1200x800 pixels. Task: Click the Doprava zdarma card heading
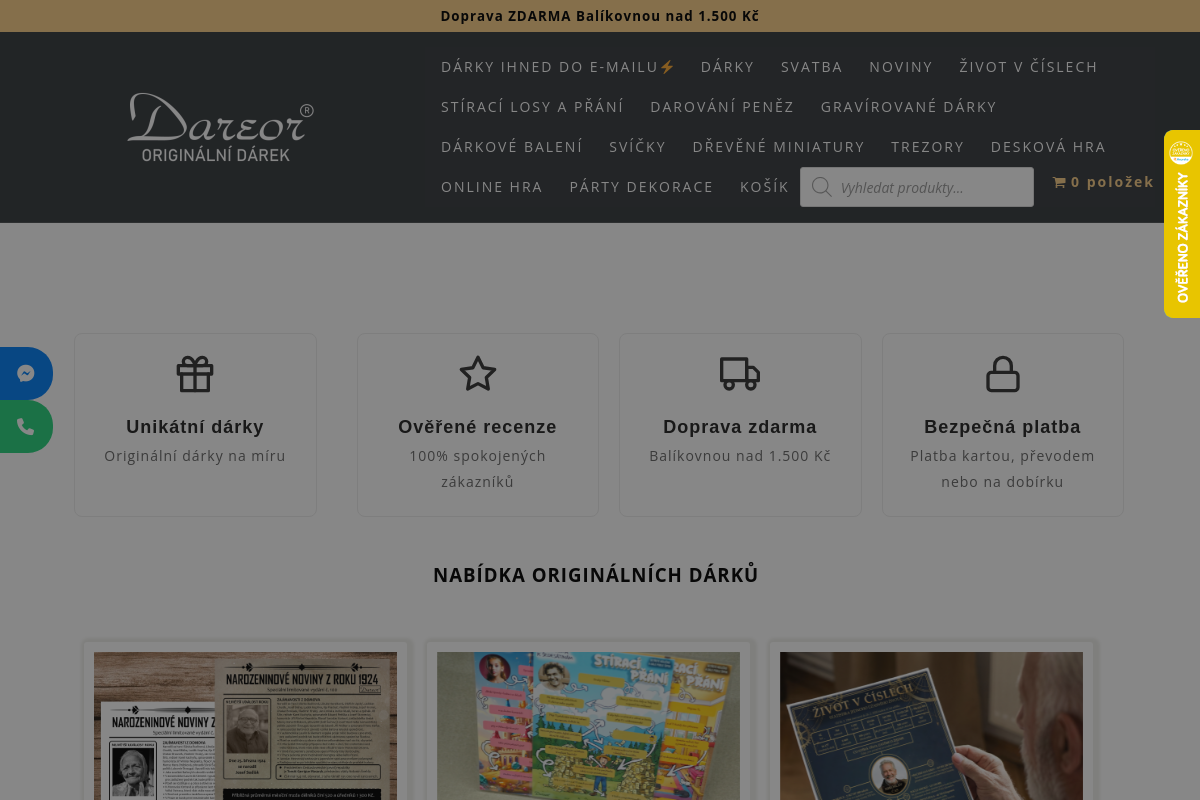pos(740,427)
